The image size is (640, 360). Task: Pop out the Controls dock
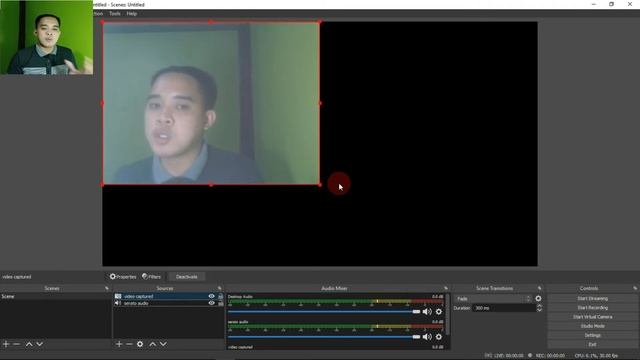635,288
